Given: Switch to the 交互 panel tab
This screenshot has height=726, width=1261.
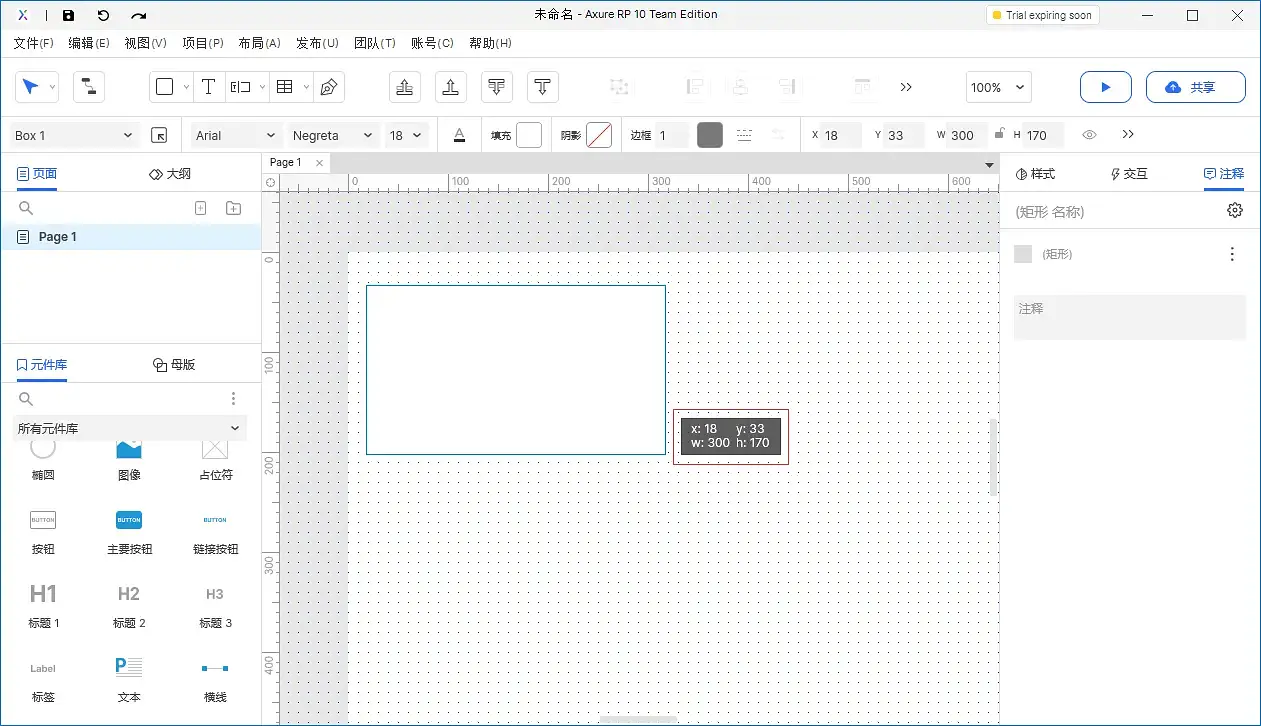Looking at the screenshot, I should (x=1128, y=173).
